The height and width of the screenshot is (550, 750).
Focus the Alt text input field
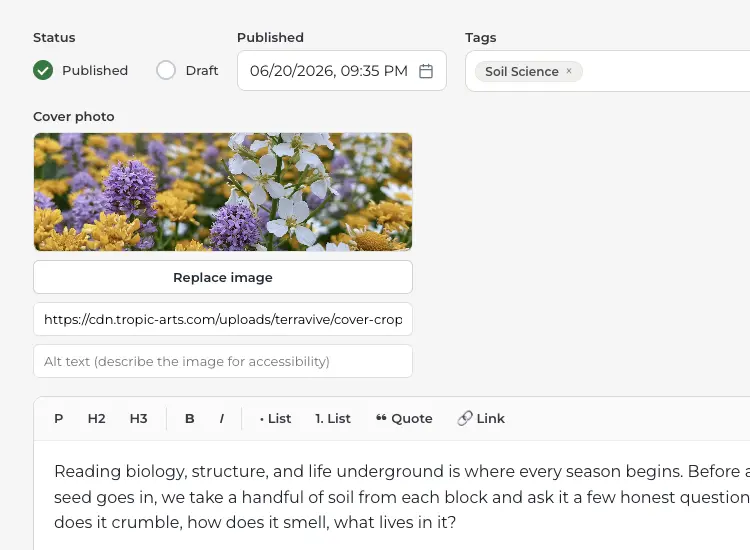coord(223,361)
